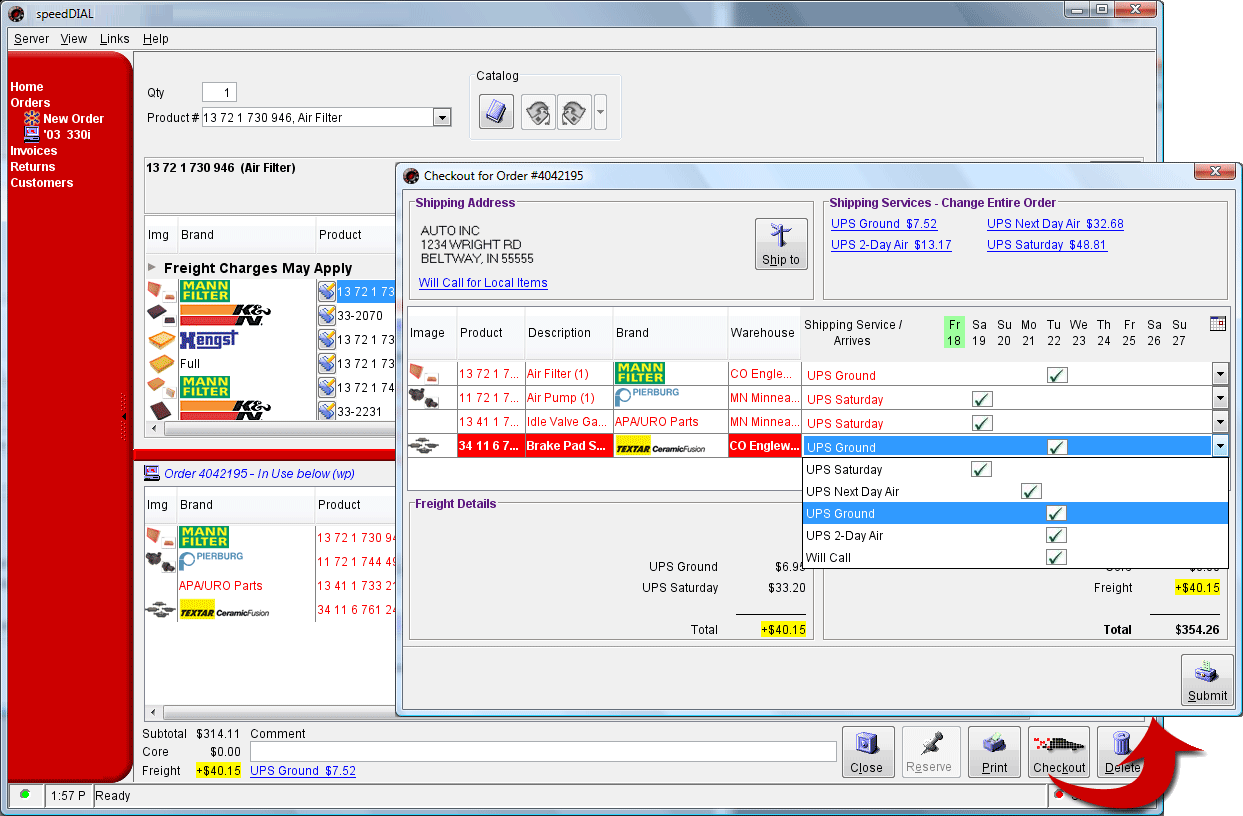
Task: Toggle UPS Ground checkbox for the Air Filter row
Action: (x=1057, y=373)
